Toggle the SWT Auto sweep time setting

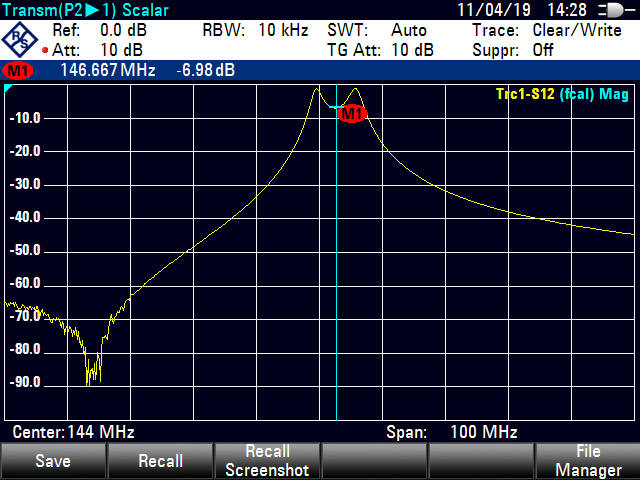[377, 30]
